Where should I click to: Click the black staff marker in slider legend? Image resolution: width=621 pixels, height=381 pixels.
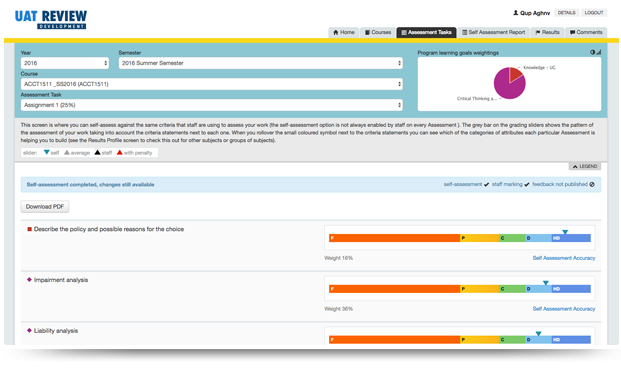pos(97,152)
